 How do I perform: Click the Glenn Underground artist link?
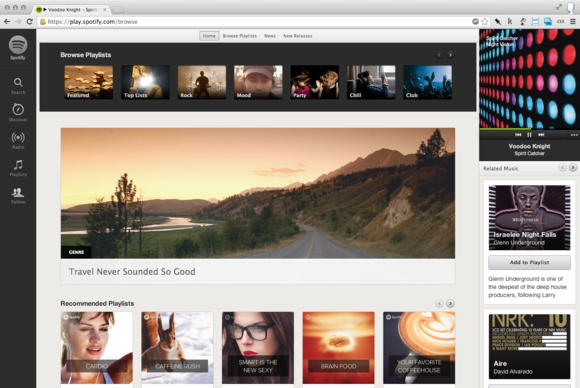519,243
